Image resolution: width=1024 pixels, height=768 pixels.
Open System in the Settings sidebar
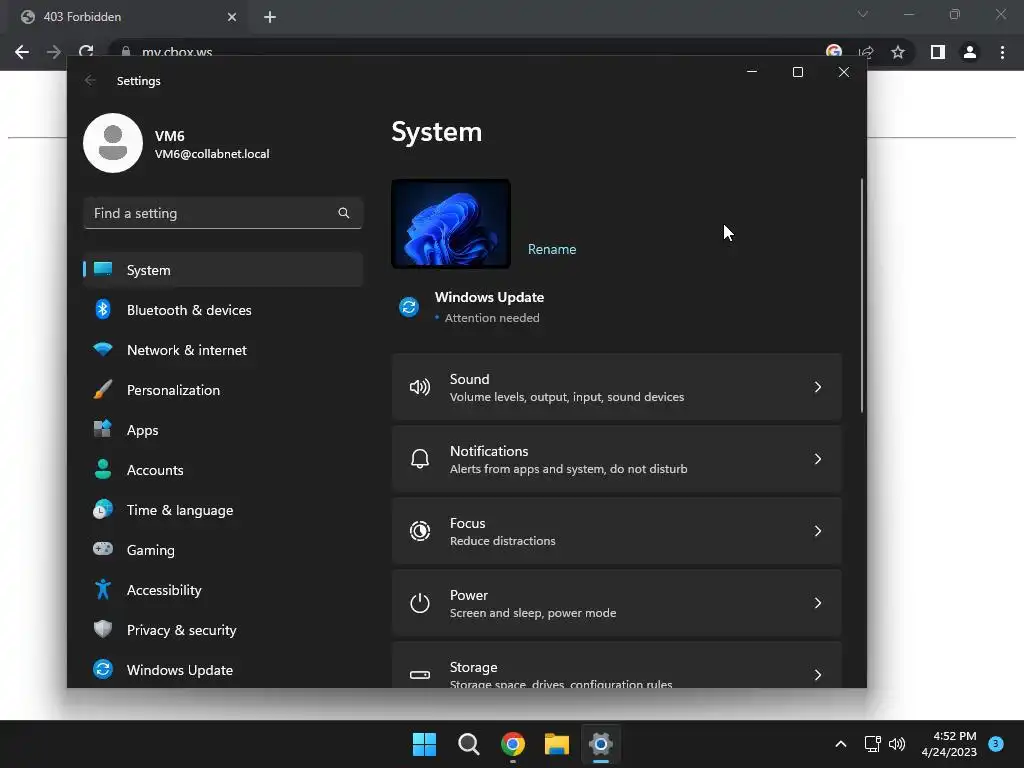223,270
